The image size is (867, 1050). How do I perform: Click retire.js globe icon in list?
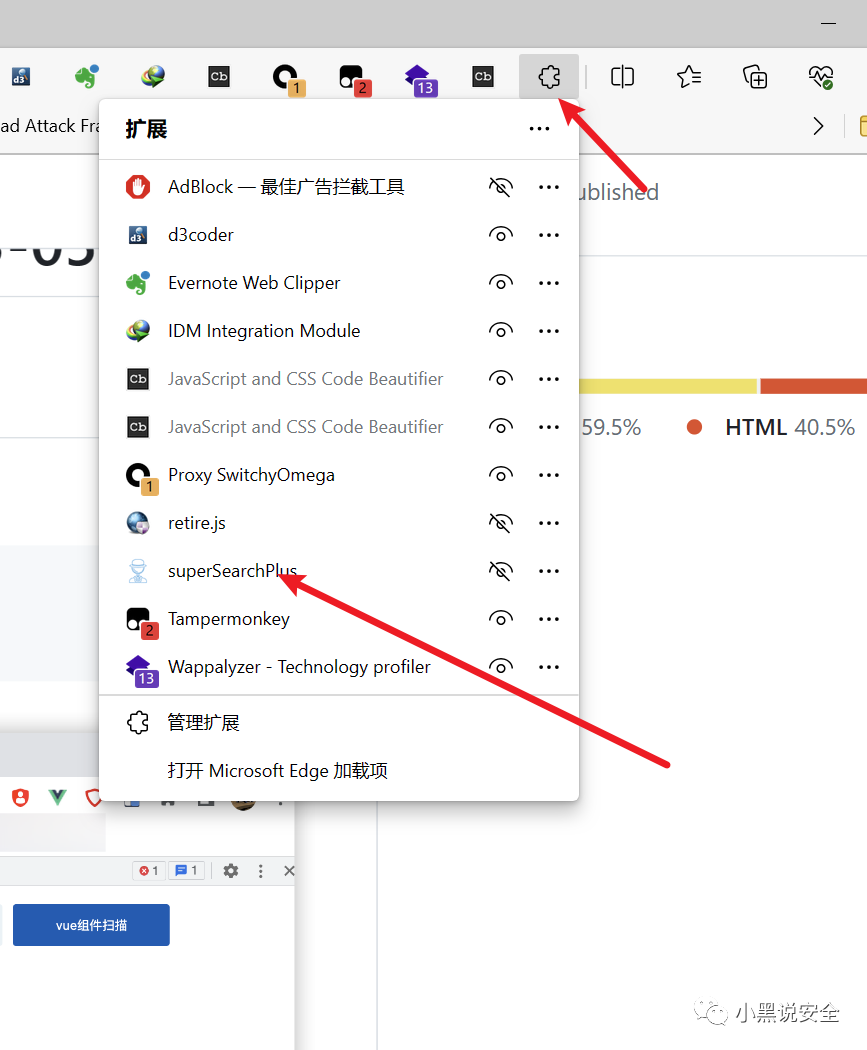point(138,523)
